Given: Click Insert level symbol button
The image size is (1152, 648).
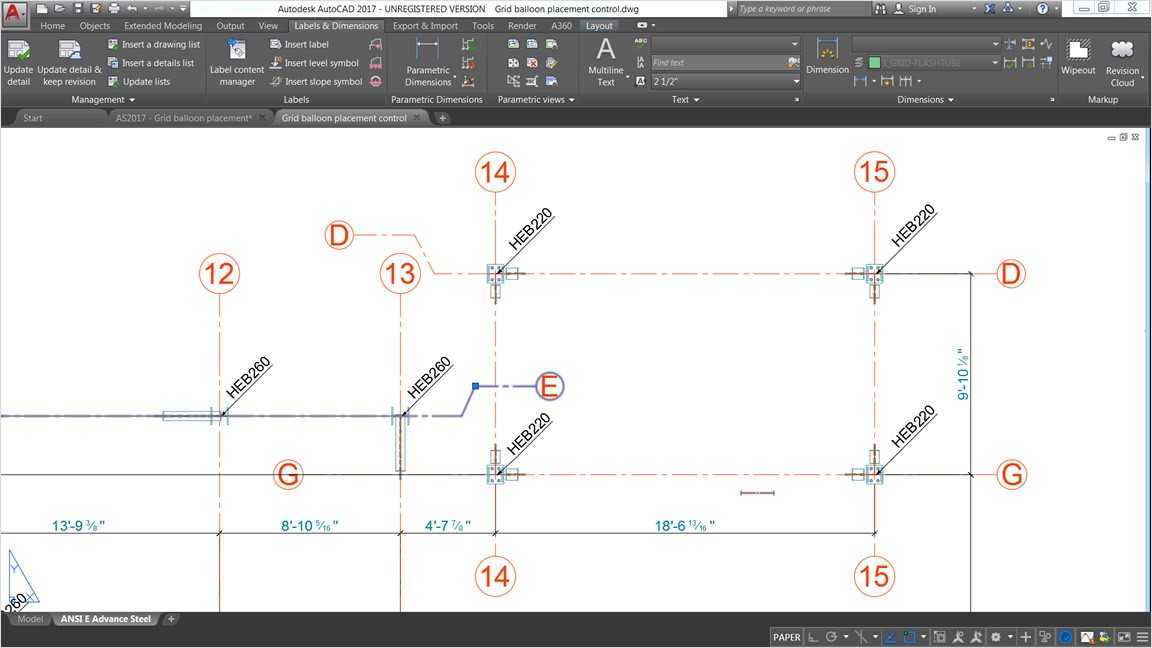Looking at the screenshot, I should 314,63.
